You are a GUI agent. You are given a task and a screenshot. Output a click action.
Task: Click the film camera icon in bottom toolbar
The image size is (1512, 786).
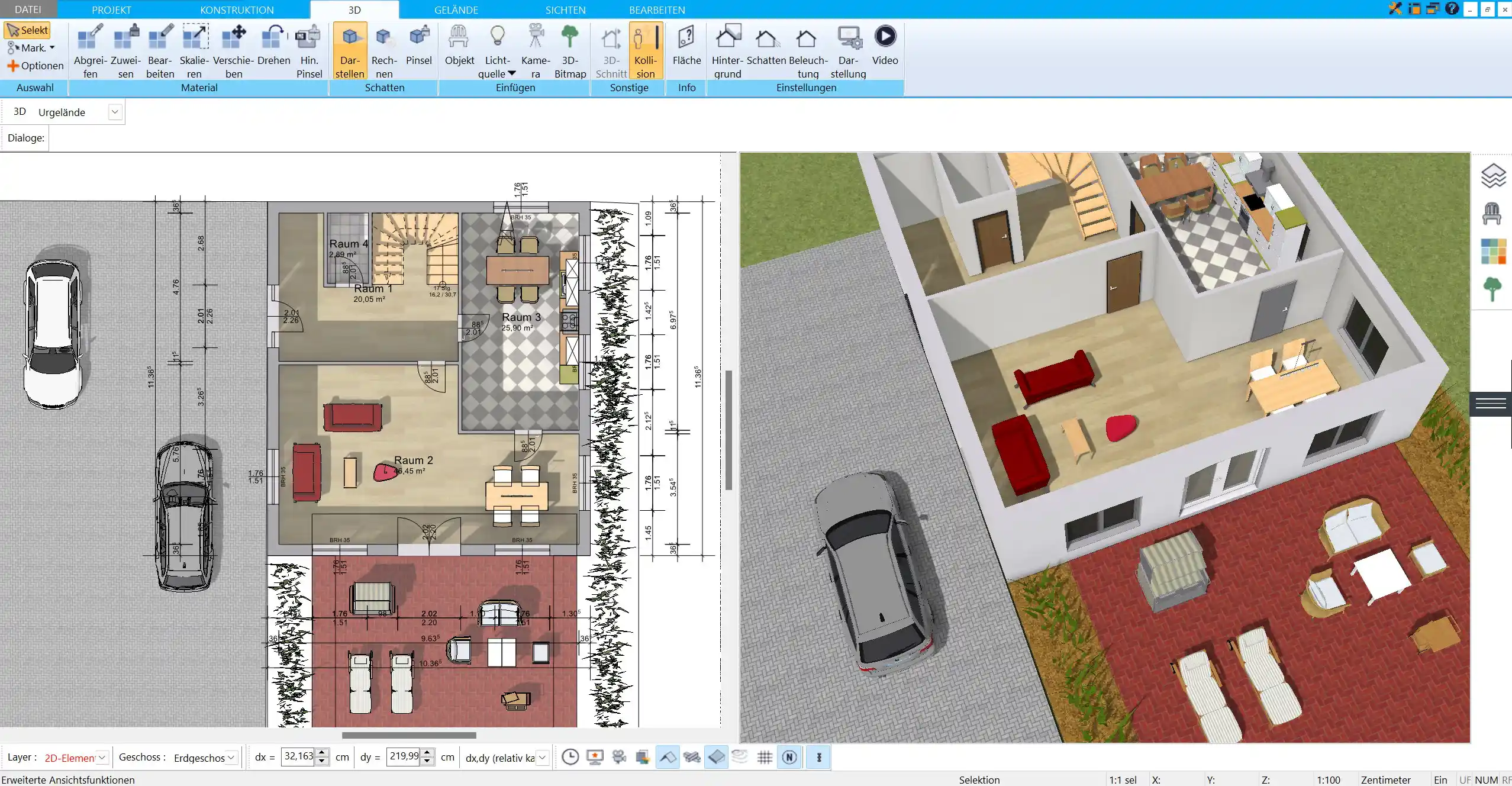pyautogui.click(x=619, y=757)
